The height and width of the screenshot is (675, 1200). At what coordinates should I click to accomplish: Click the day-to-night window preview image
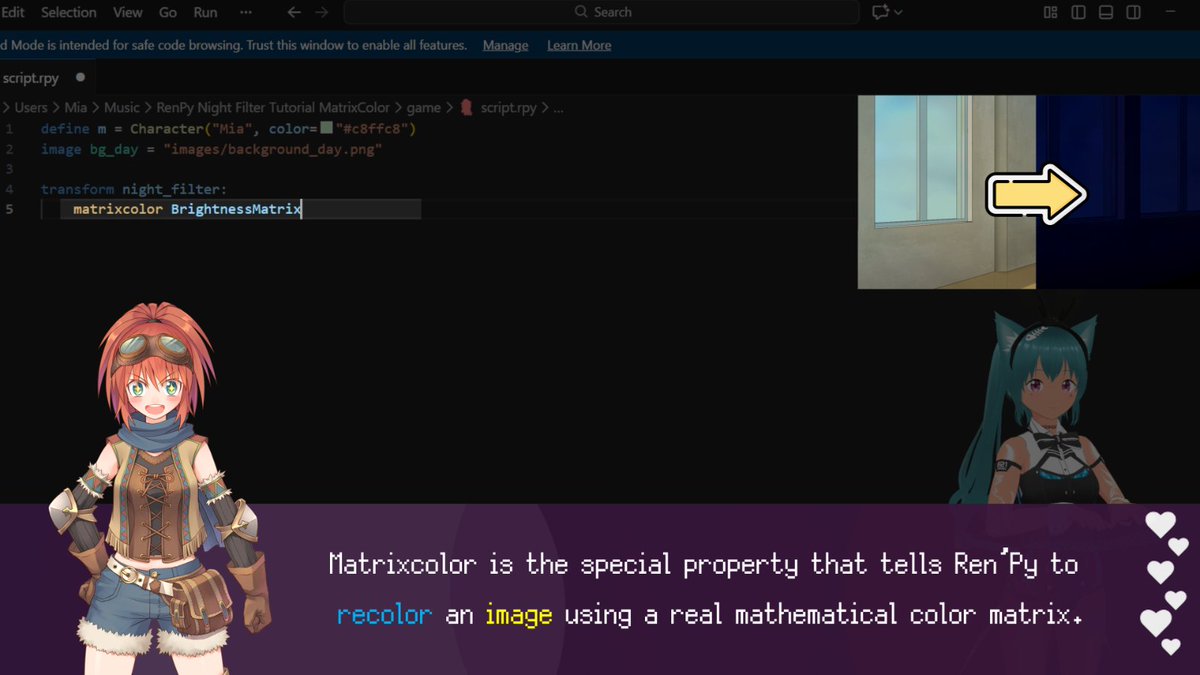(x=1028, y=192)
